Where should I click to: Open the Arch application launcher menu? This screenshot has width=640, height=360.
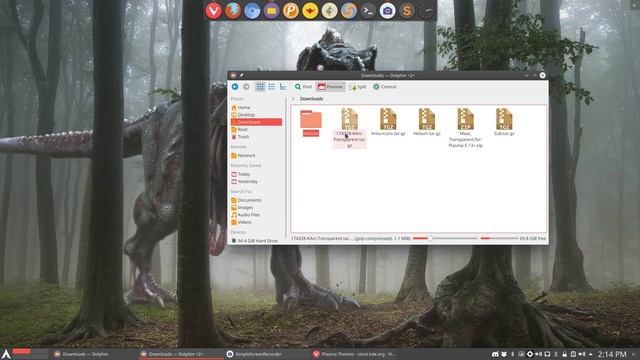(x=6, y=354)
